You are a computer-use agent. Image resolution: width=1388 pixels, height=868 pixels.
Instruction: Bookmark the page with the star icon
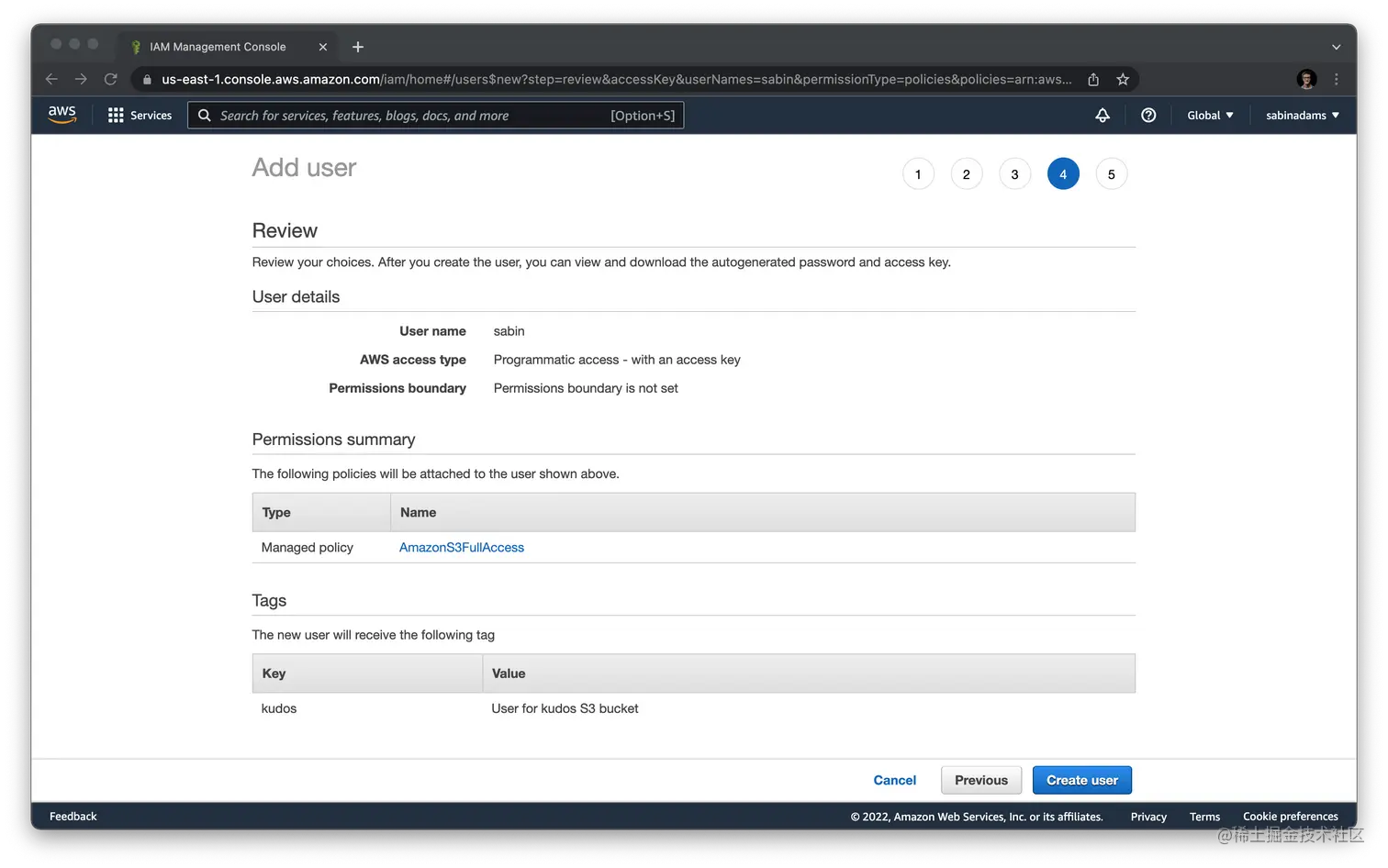1122,79
